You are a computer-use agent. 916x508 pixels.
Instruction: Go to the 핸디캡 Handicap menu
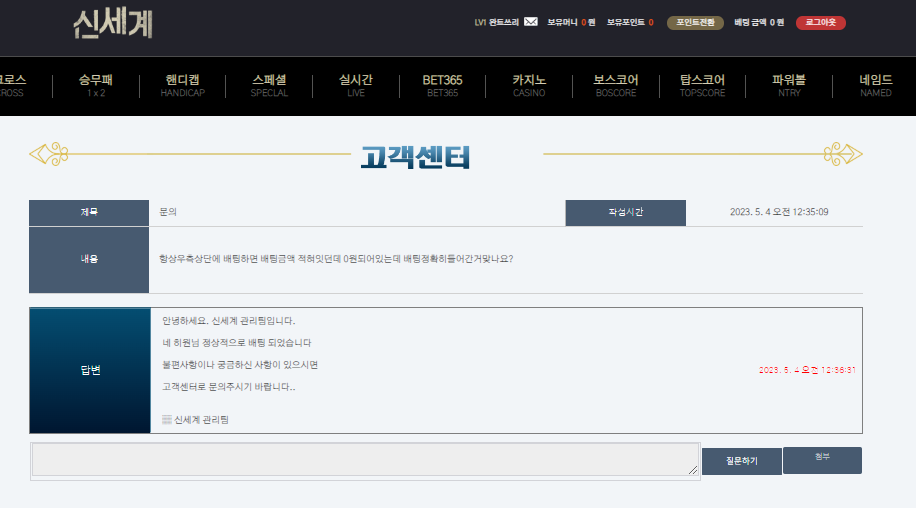click(x=183, y=86)
